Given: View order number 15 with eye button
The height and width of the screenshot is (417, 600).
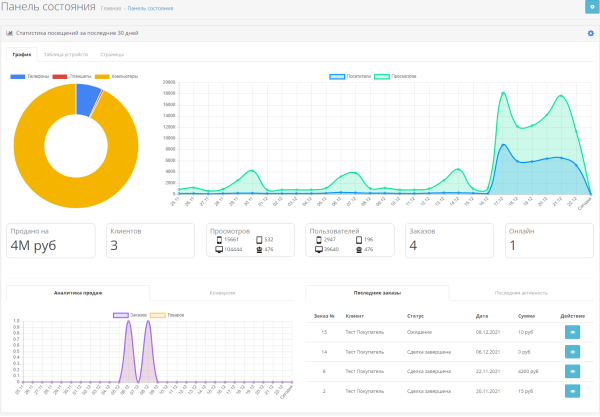Looking at the screenshot, I should 572,332.
